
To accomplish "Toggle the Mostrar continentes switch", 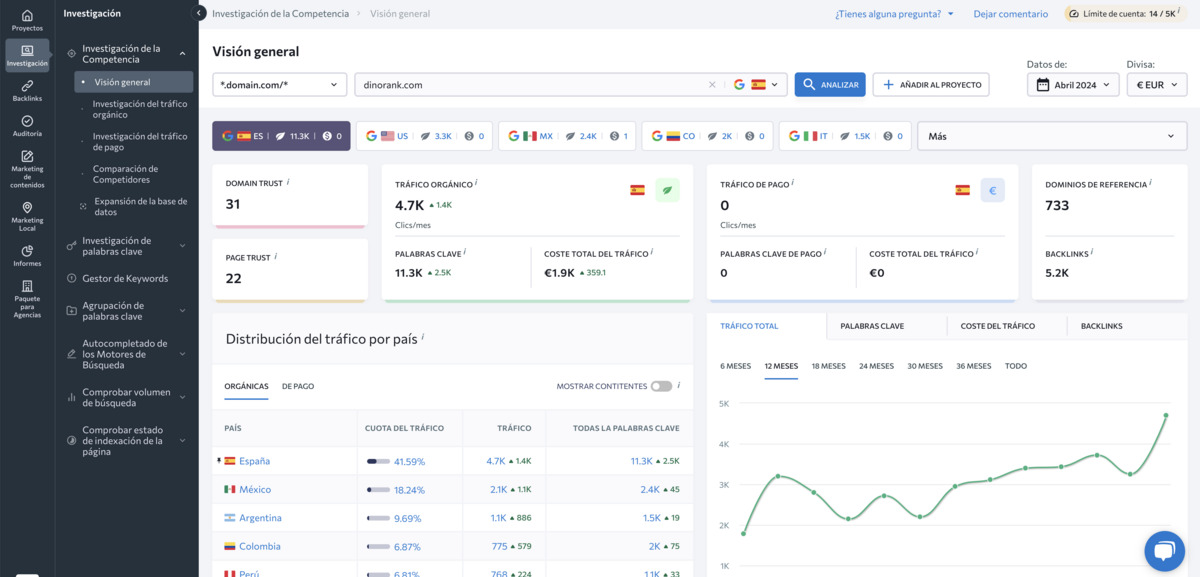I will 661,386.
